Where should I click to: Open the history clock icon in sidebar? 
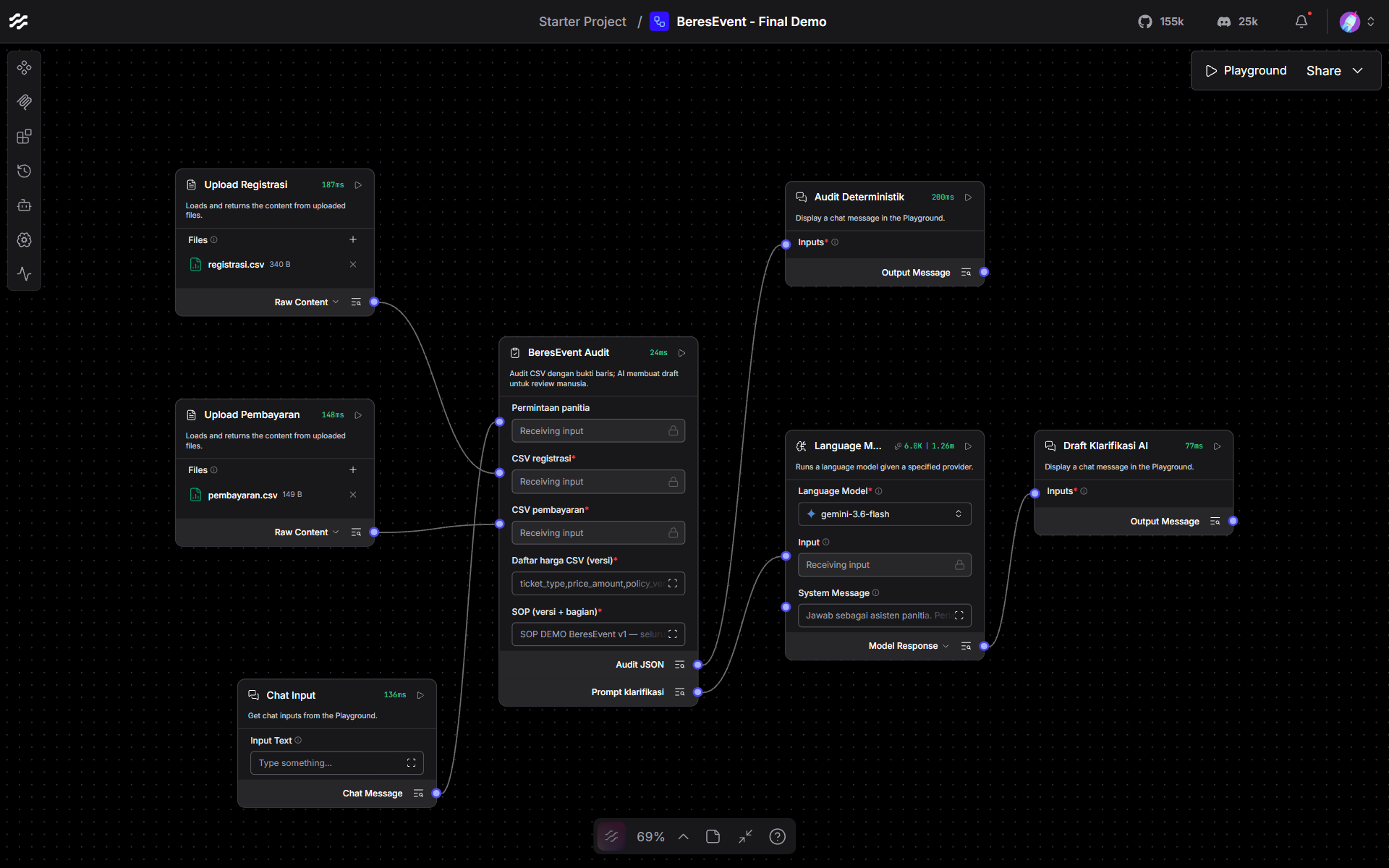pyautogui.click(x=24, y=171)
